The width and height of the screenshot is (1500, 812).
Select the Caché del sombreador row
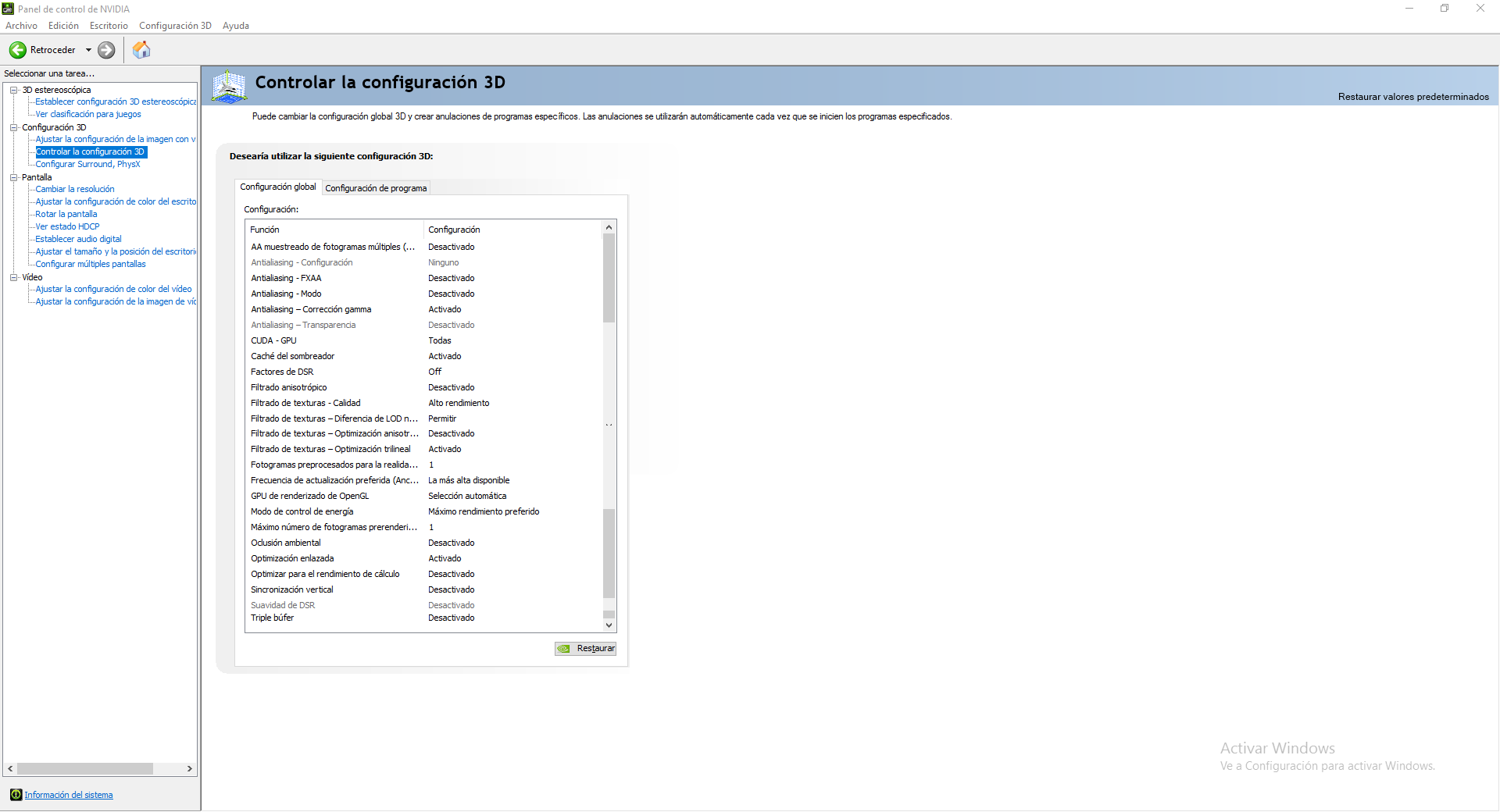424,356
